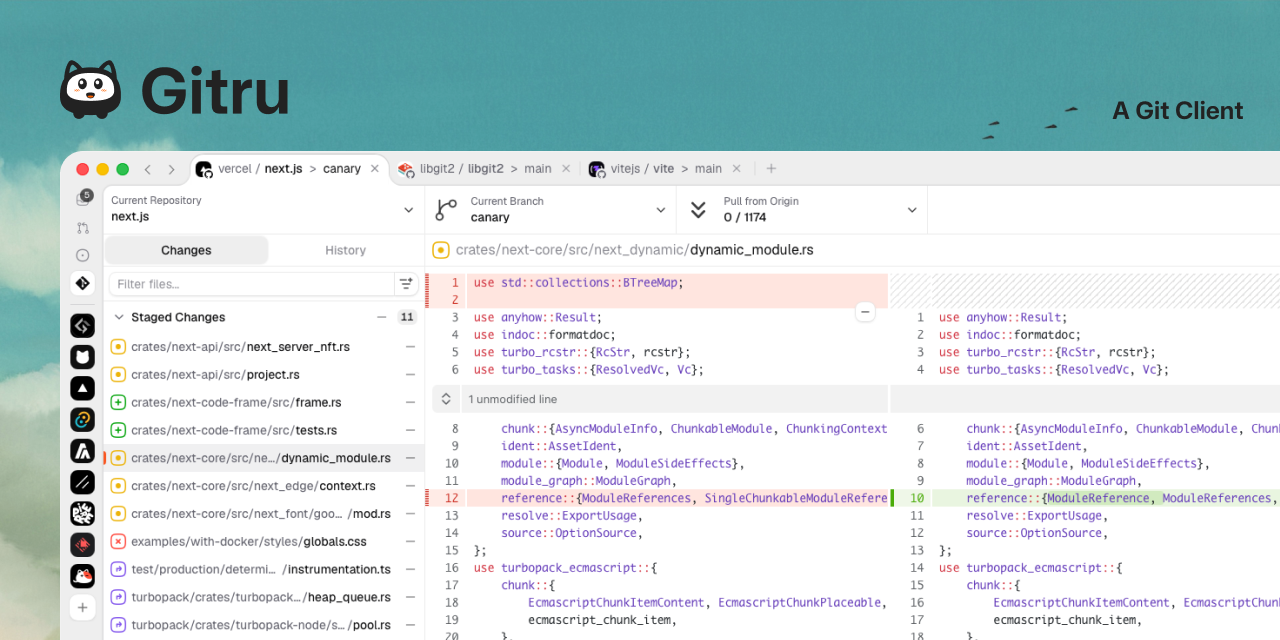
Task: Open the white-pattern repository avatar in sidebar
Action: click(83, 514)
